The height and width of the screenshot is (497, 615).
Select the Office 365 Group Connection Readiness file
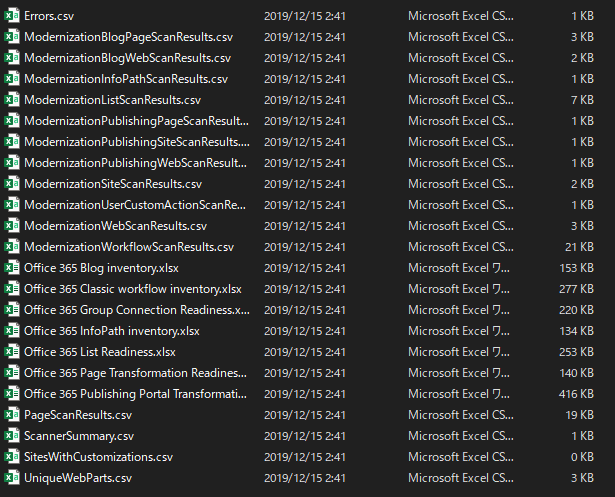[137, 309]
